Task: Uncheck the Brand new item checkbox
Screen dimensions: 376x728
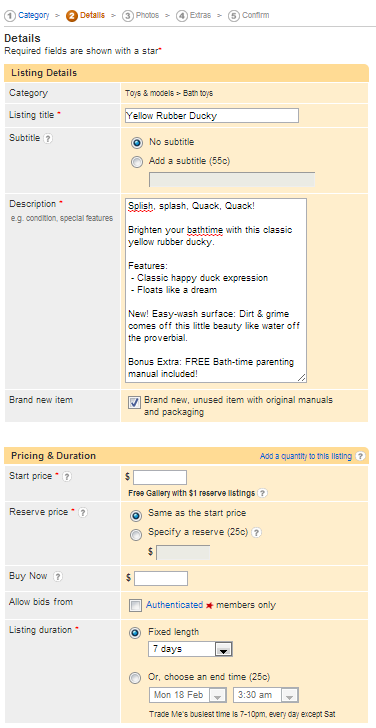Action: 134,403
